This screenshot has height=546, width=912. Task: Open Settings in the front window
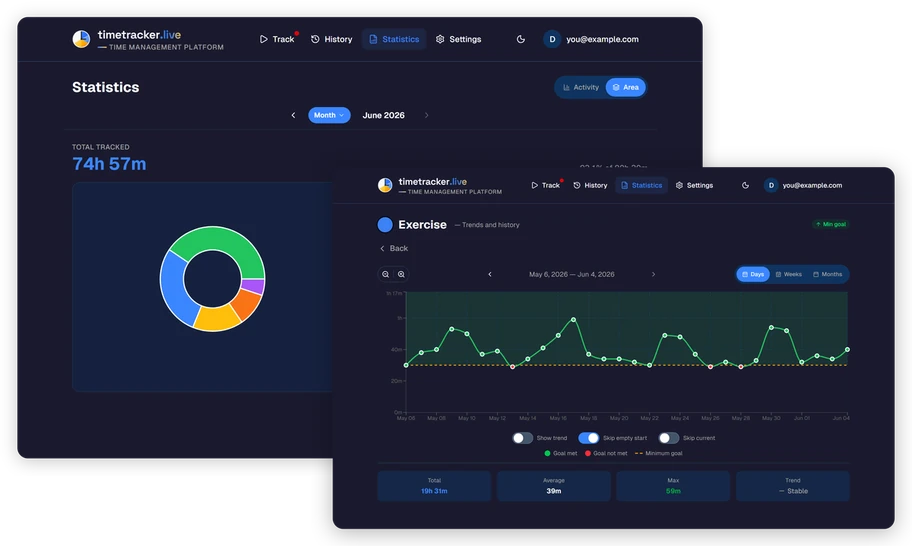click(694, 185)
